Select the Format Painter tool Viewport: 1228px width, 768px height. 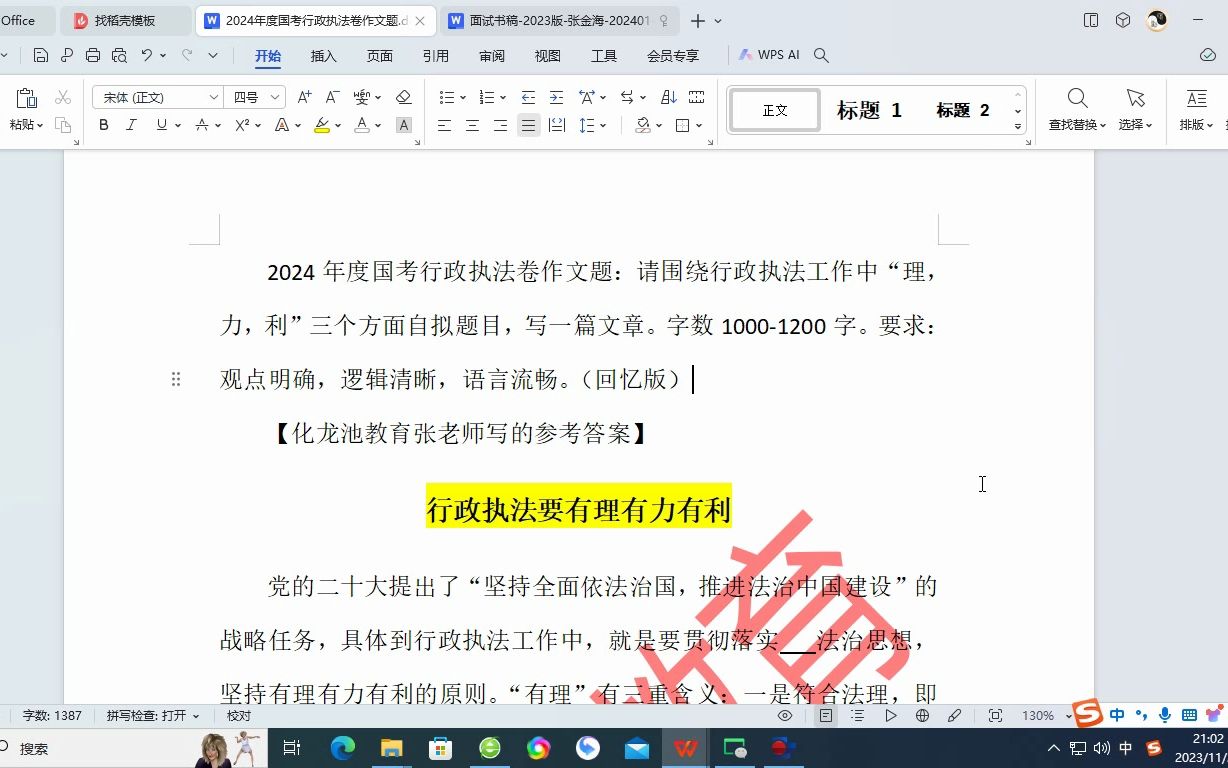click(63, 124)
